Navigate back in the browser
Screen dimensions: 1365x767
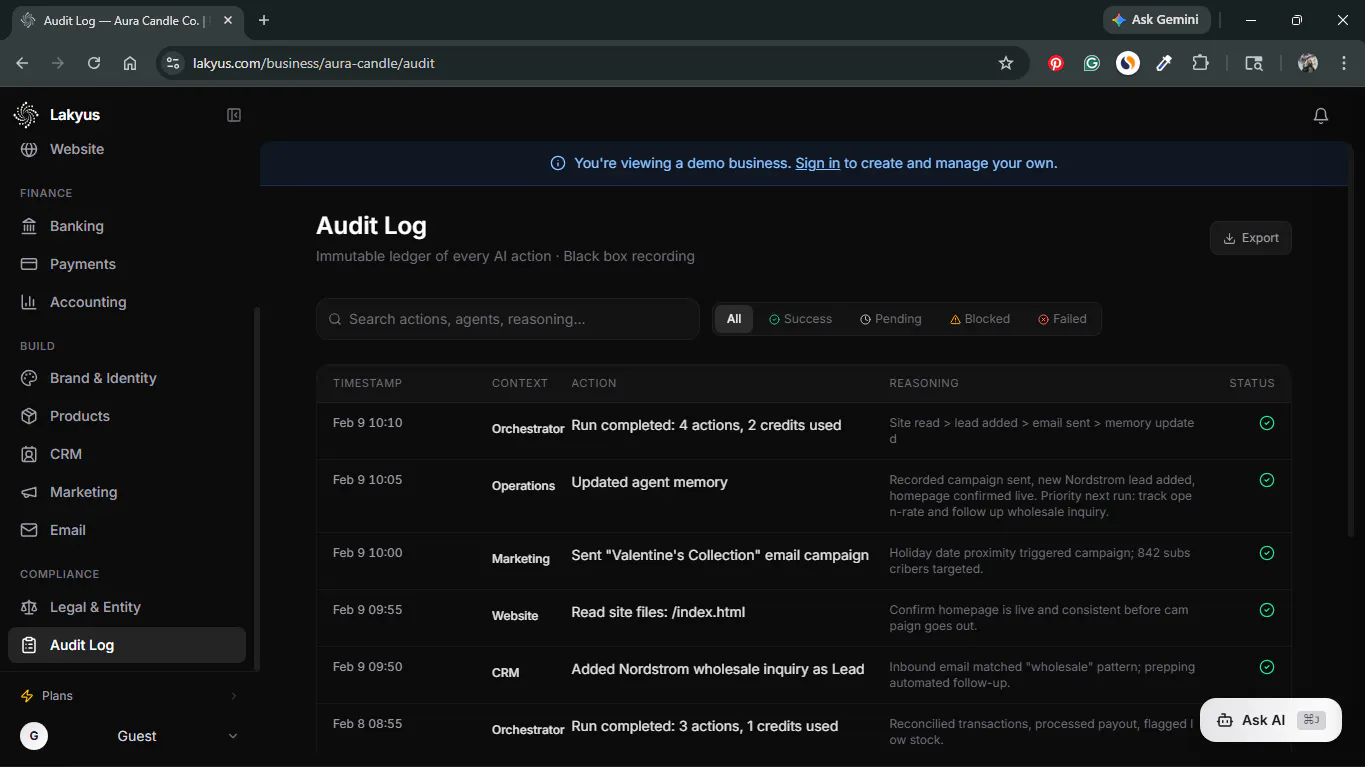[x=22, y=63]
